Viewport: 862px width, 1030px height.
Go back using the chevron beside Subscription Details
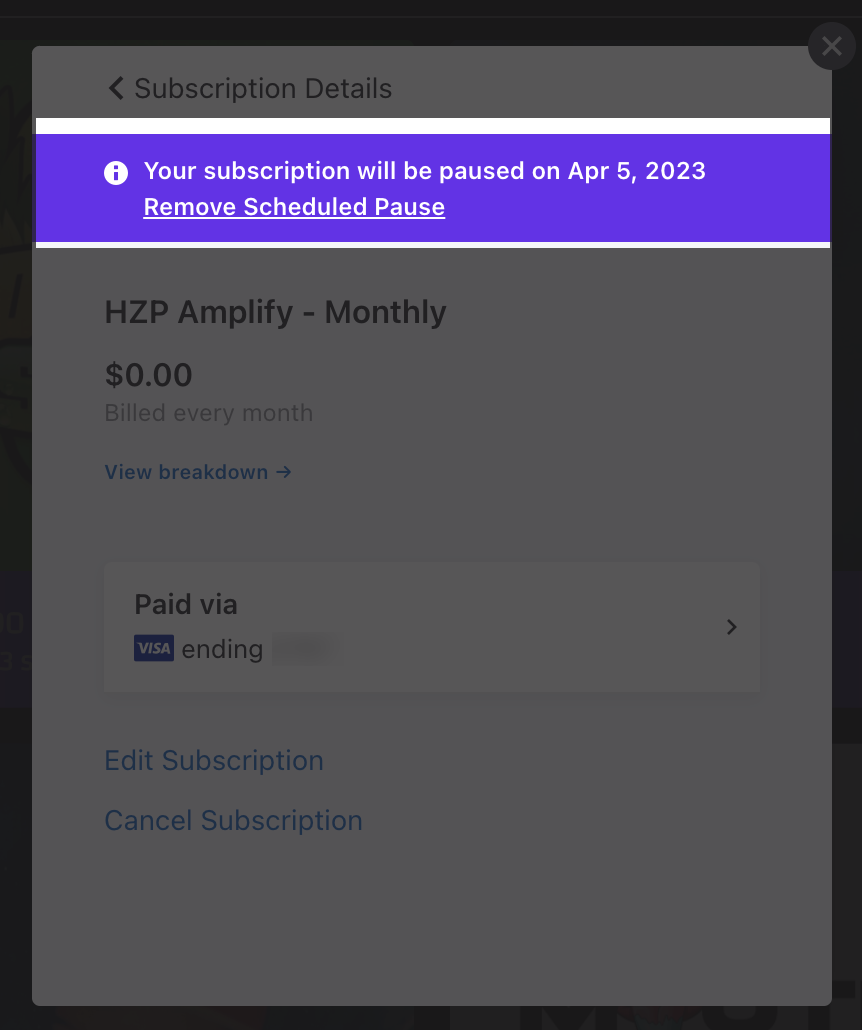click(x=116, y=88)
